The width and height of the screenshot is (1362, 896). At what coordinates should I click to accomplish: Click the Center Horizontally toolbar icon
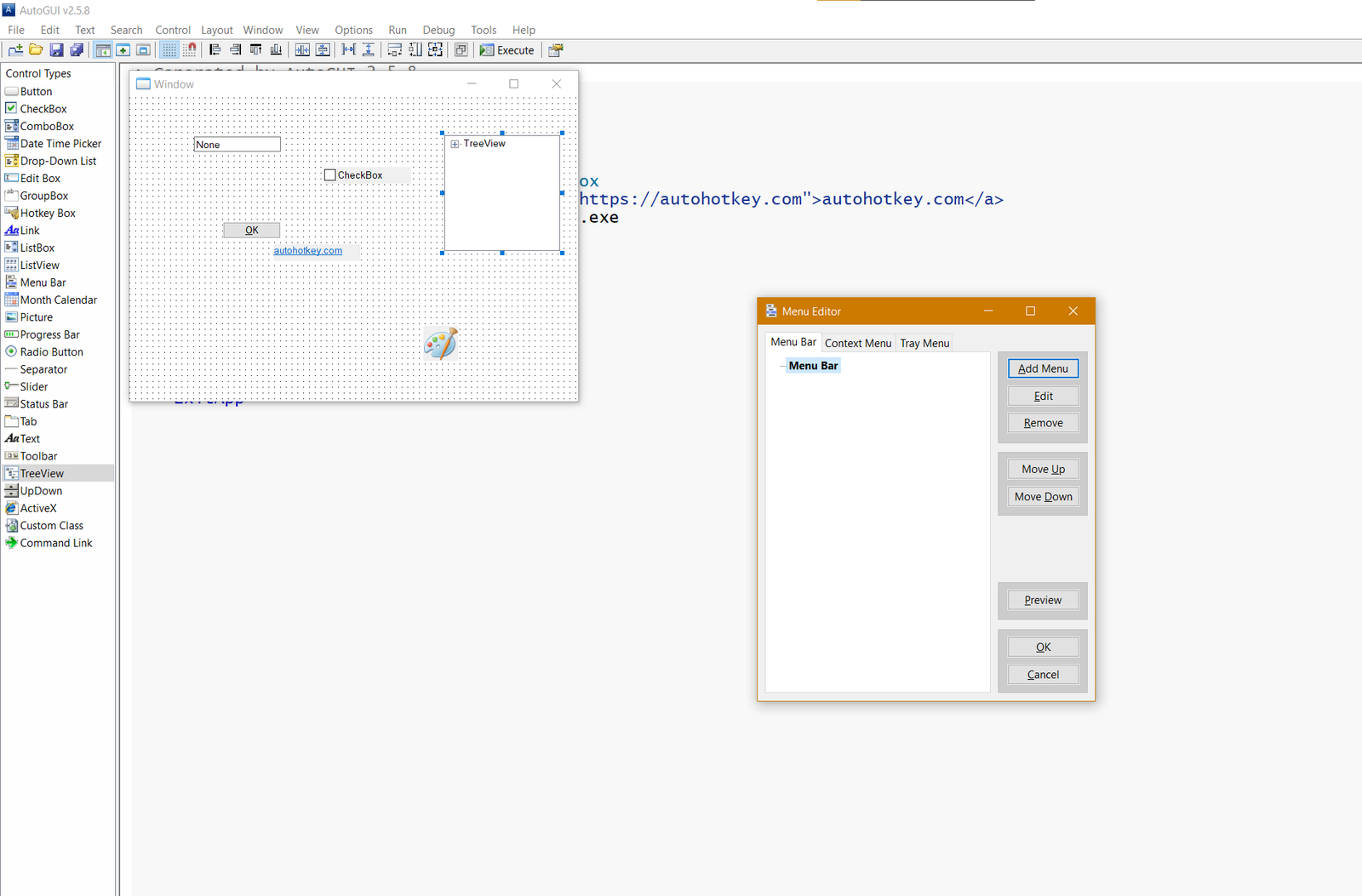(x=302, y=50)
